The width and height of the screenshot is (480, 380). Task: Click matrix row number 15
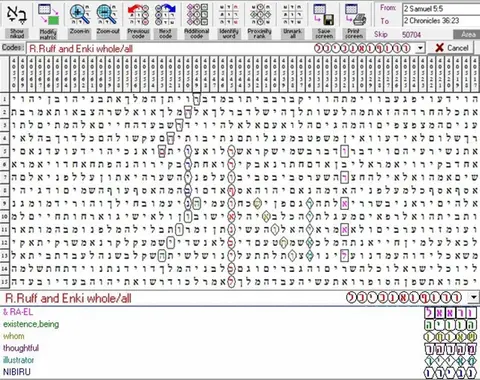coord(4,282)
